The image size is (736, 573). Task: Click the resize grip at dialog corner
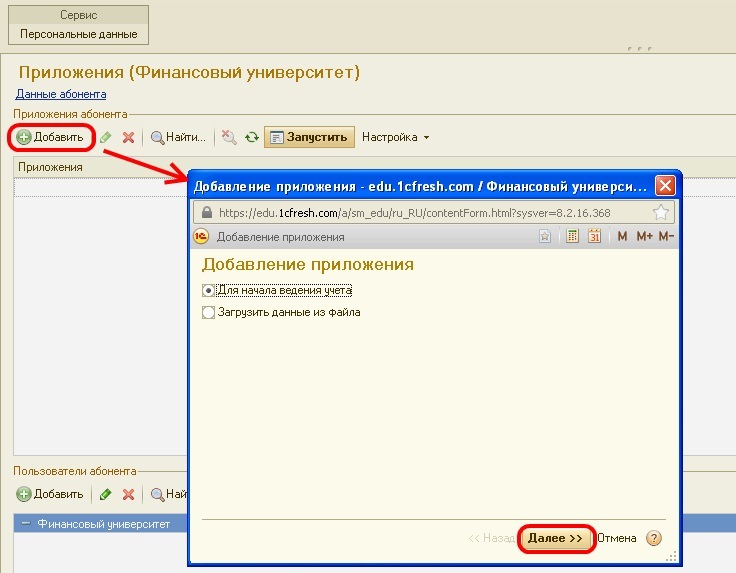672,556
